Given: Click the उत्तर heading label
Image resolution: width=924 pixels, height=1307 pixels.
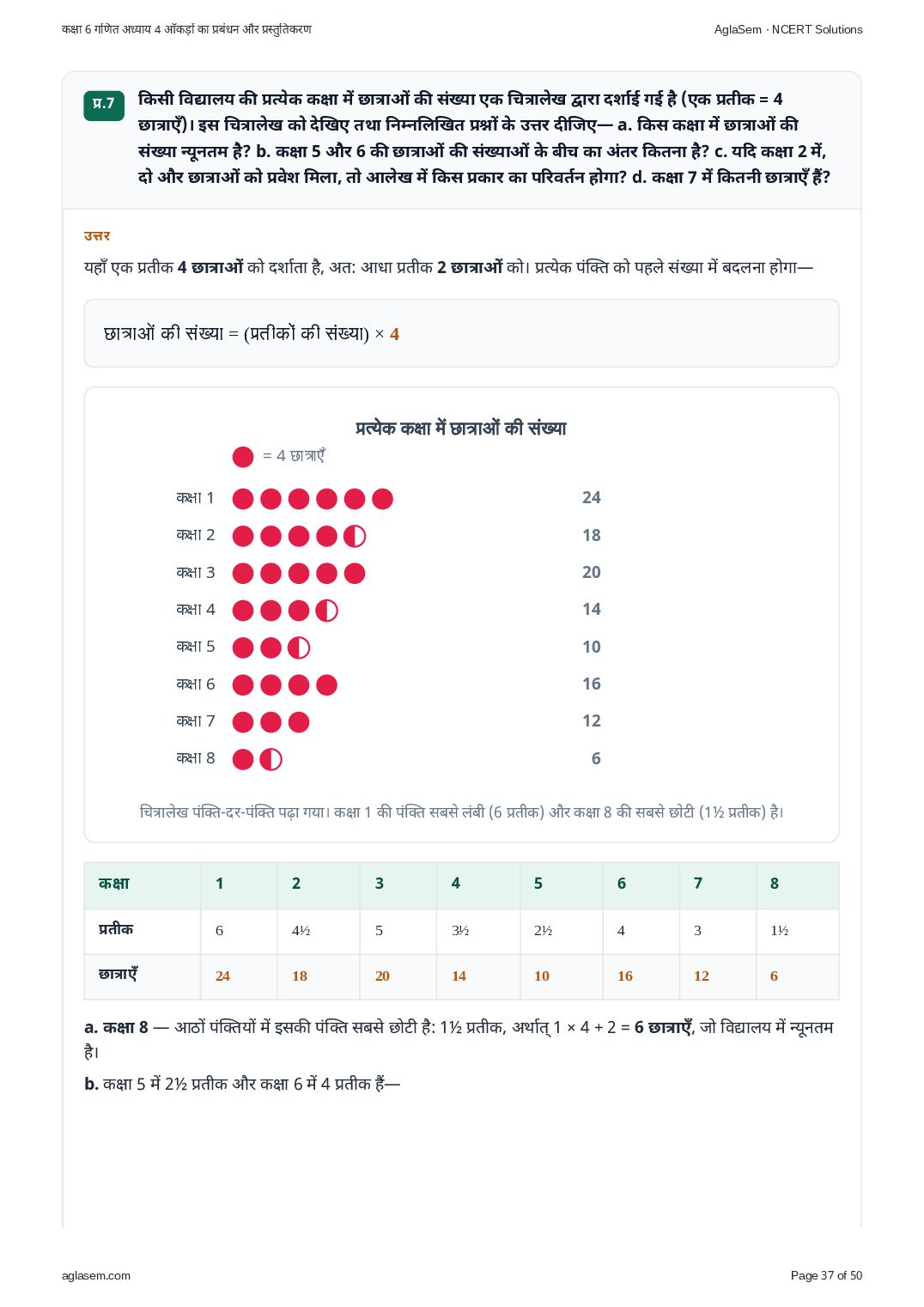Looking at the screenshot, I should click(97, 236).
